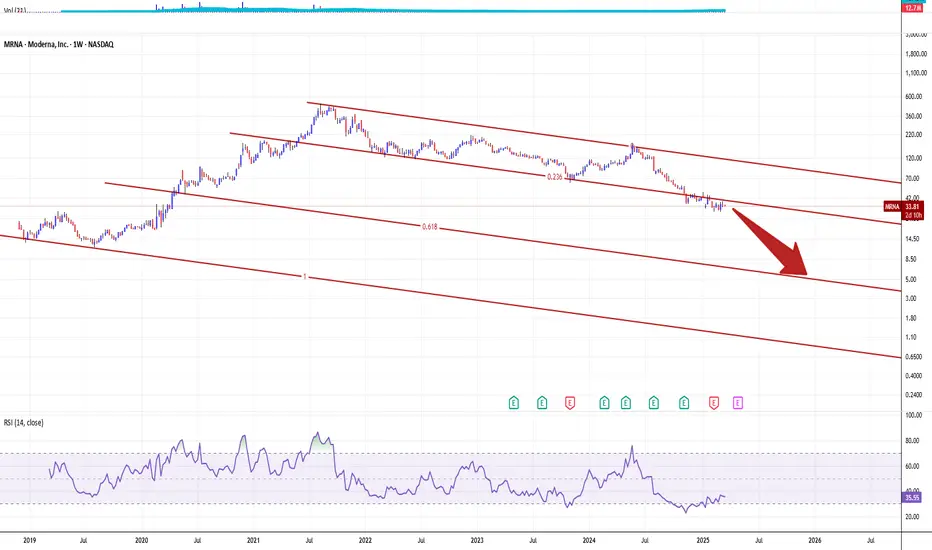Click the 2020 label on time axis
Viewport: 932px width, 550px height.
click(141, 540)
